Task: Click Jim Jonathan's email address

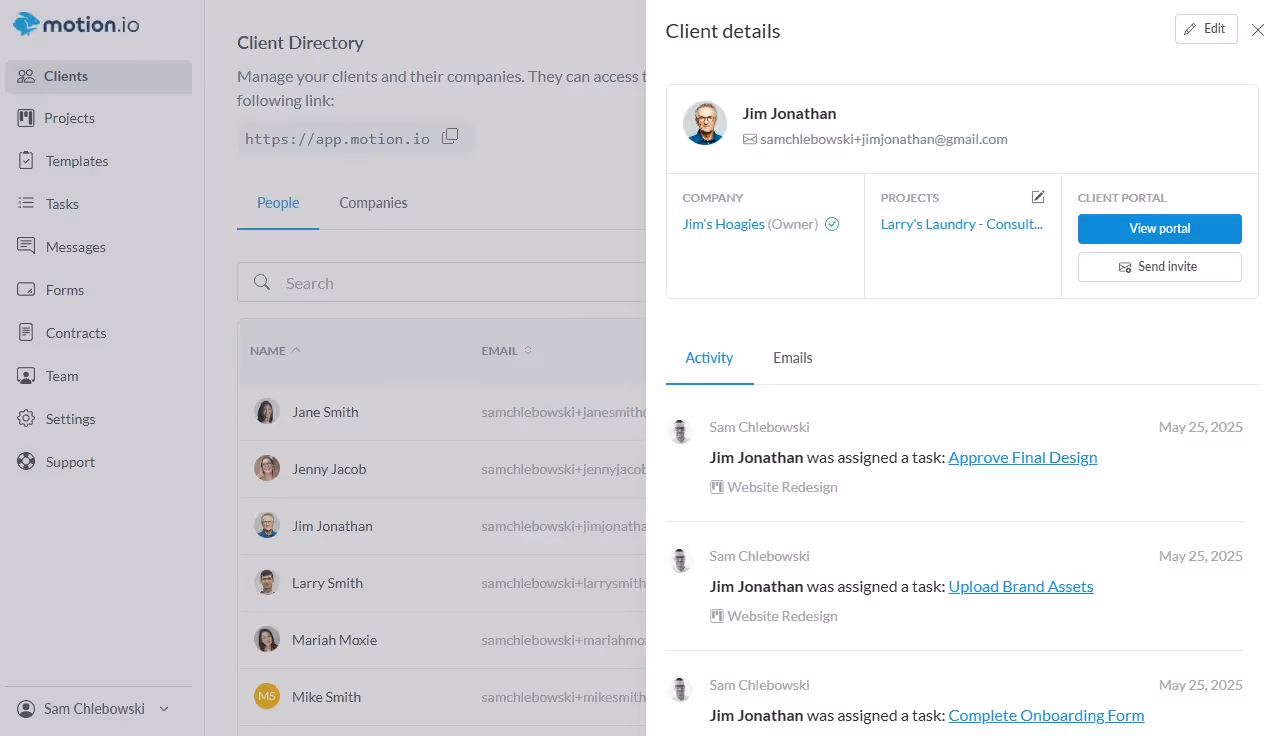Action: click(x=884, y=140)
